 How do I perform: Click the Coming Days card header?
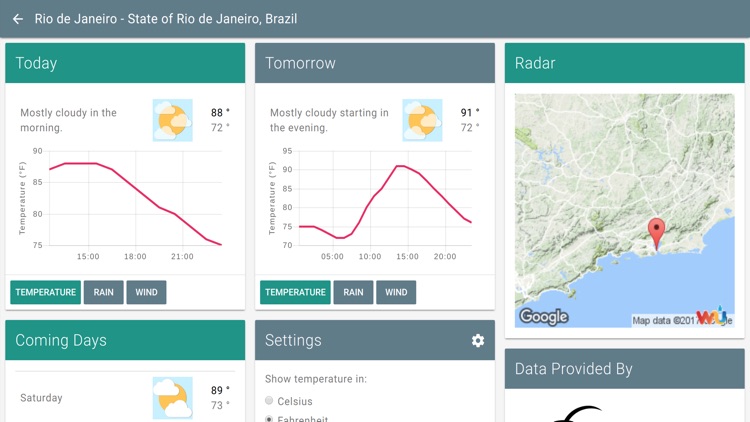pyautogui.click(x=125, y=340)
